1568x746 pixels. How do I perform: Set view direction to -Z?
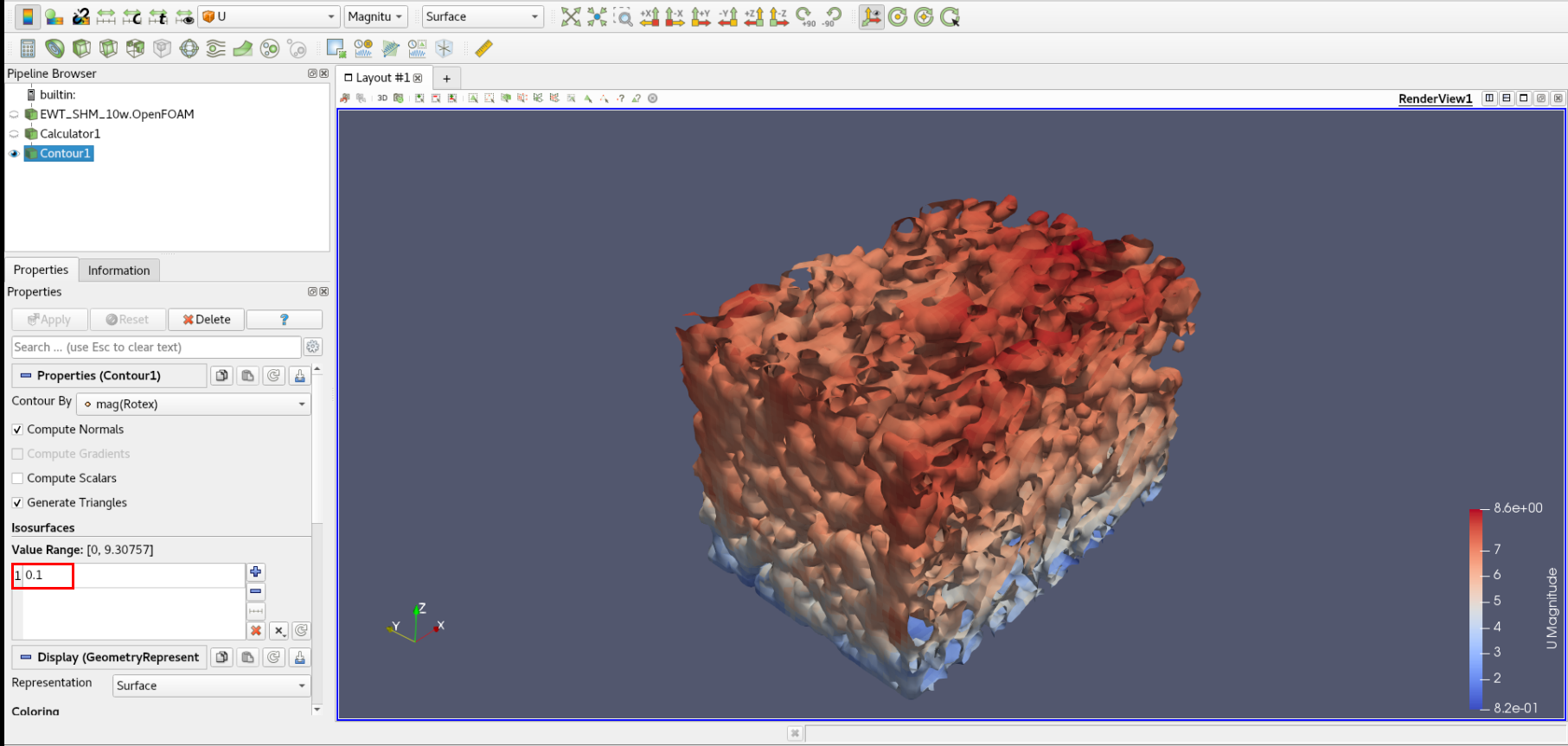click(x=779, y=16)
